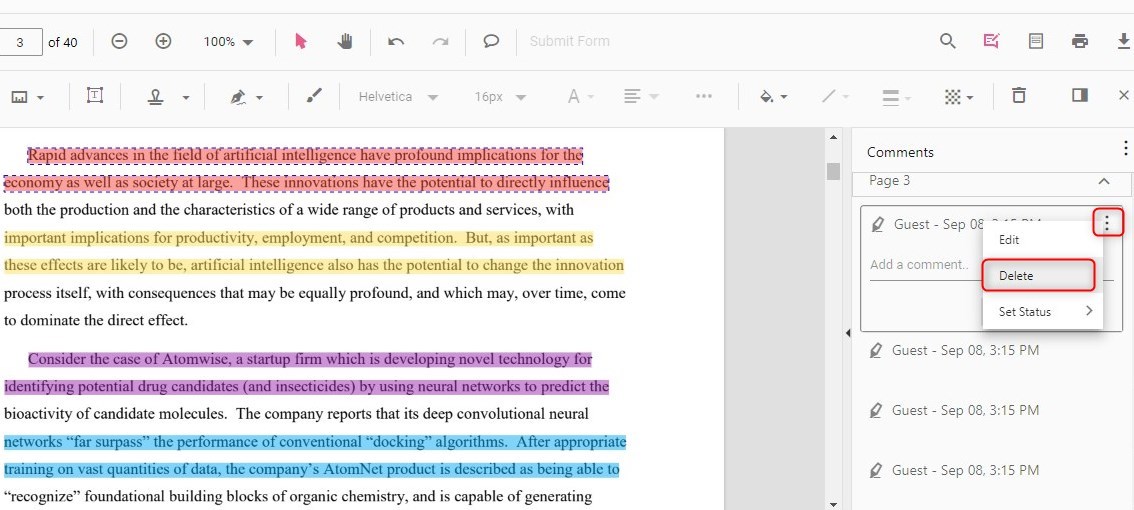Toggle the right side panel view
Image resolution: width=1134 pixels, height=510 pixels.
pyautogui.click(x=1080, y=96)
